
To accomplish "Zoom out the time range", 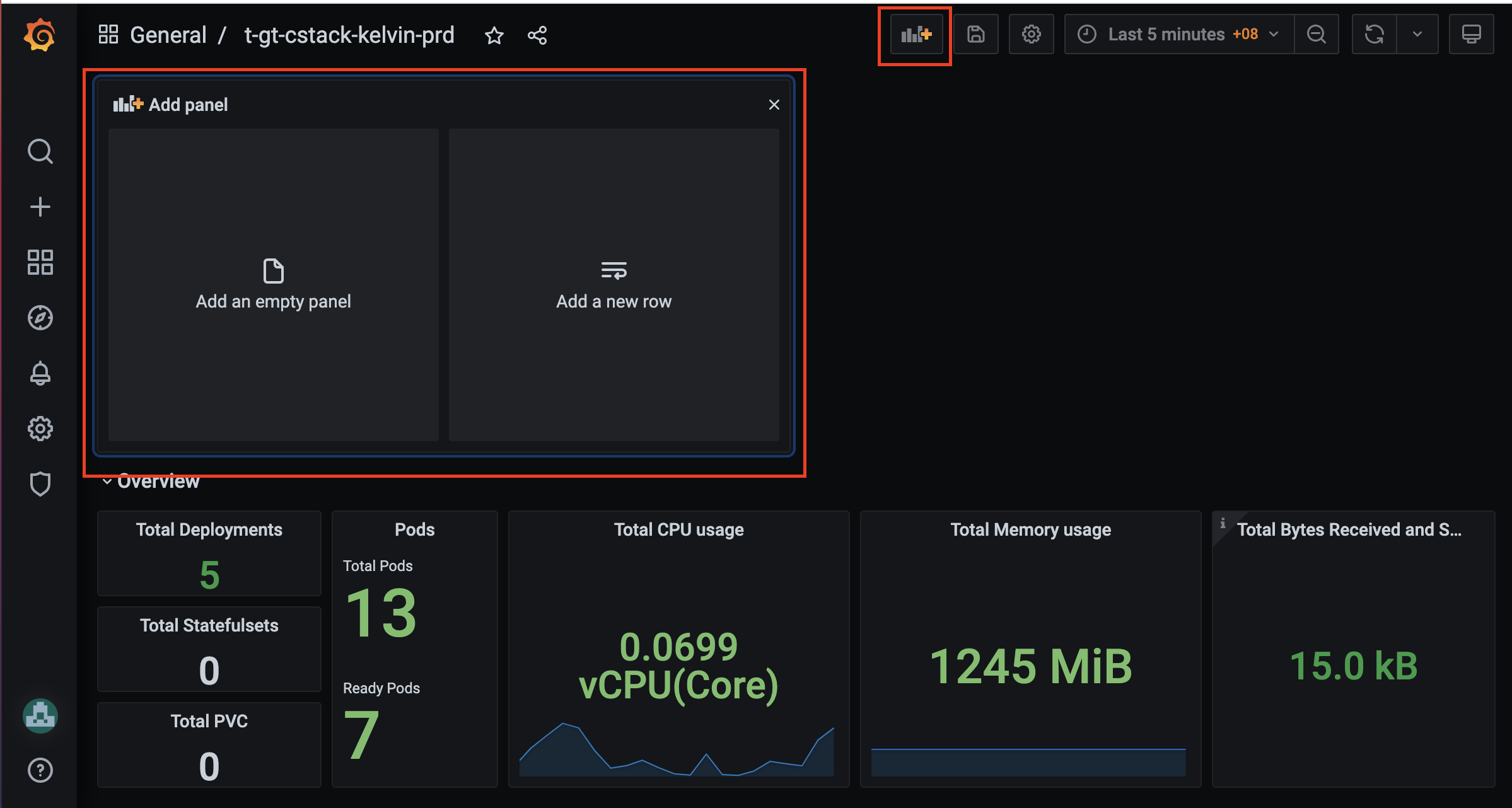I will [x=1317, y=34].
